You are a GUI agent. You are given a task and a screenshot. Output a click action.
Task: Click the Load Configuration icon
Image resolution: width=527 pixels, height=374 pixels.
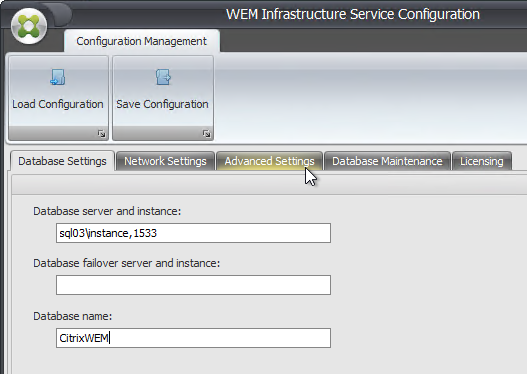[57, 77]
